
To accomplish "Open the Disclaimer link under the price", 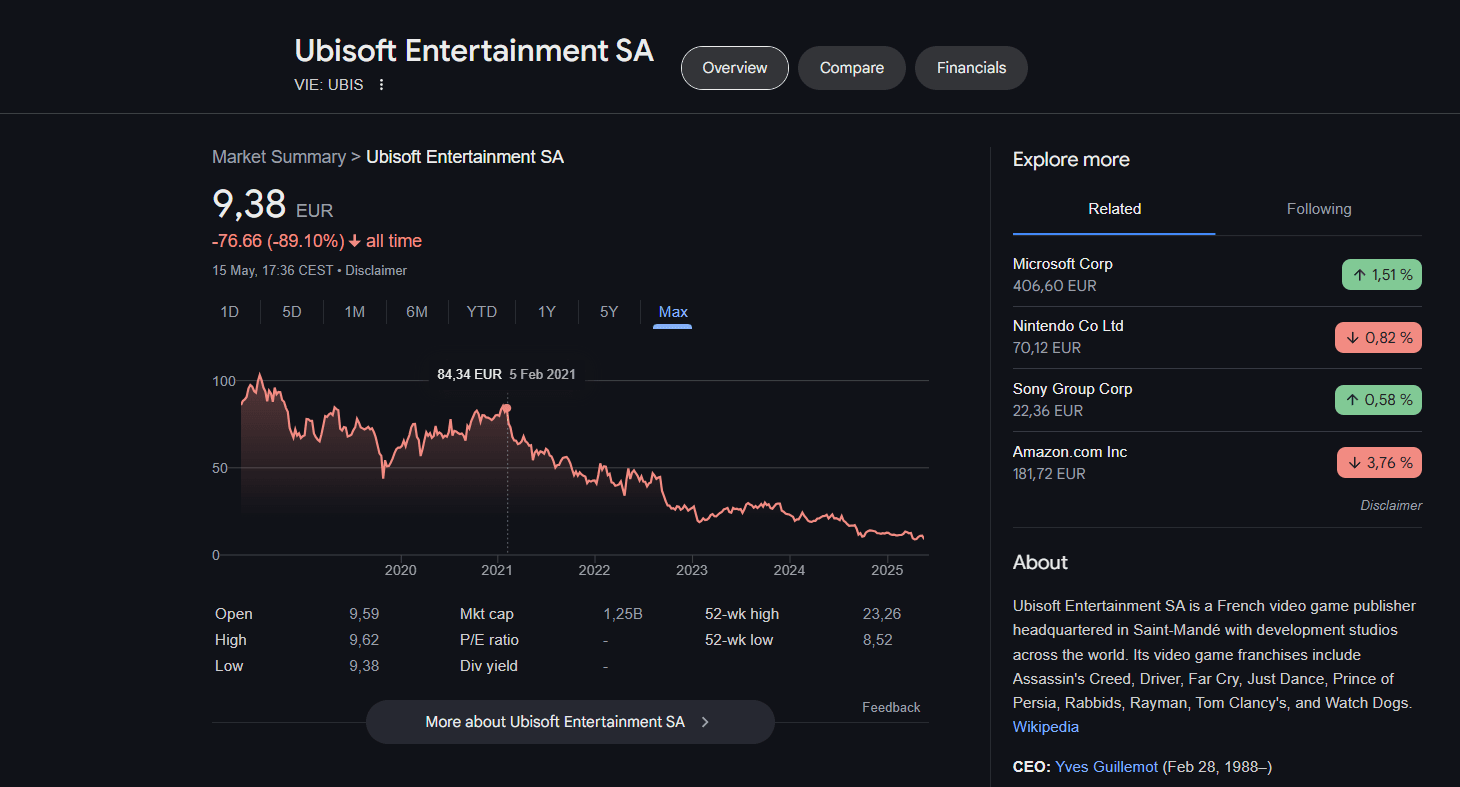I will click(376, 270).
